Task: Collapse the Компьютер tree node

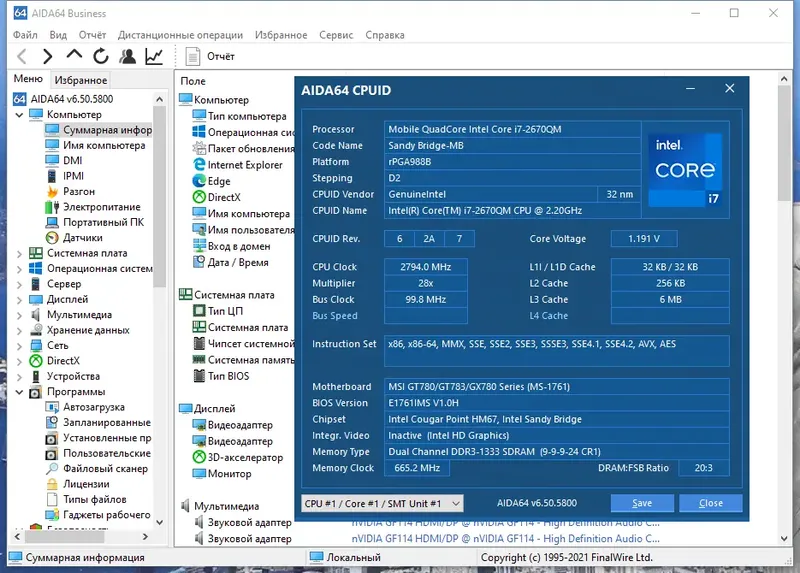Action: point(19,115)
